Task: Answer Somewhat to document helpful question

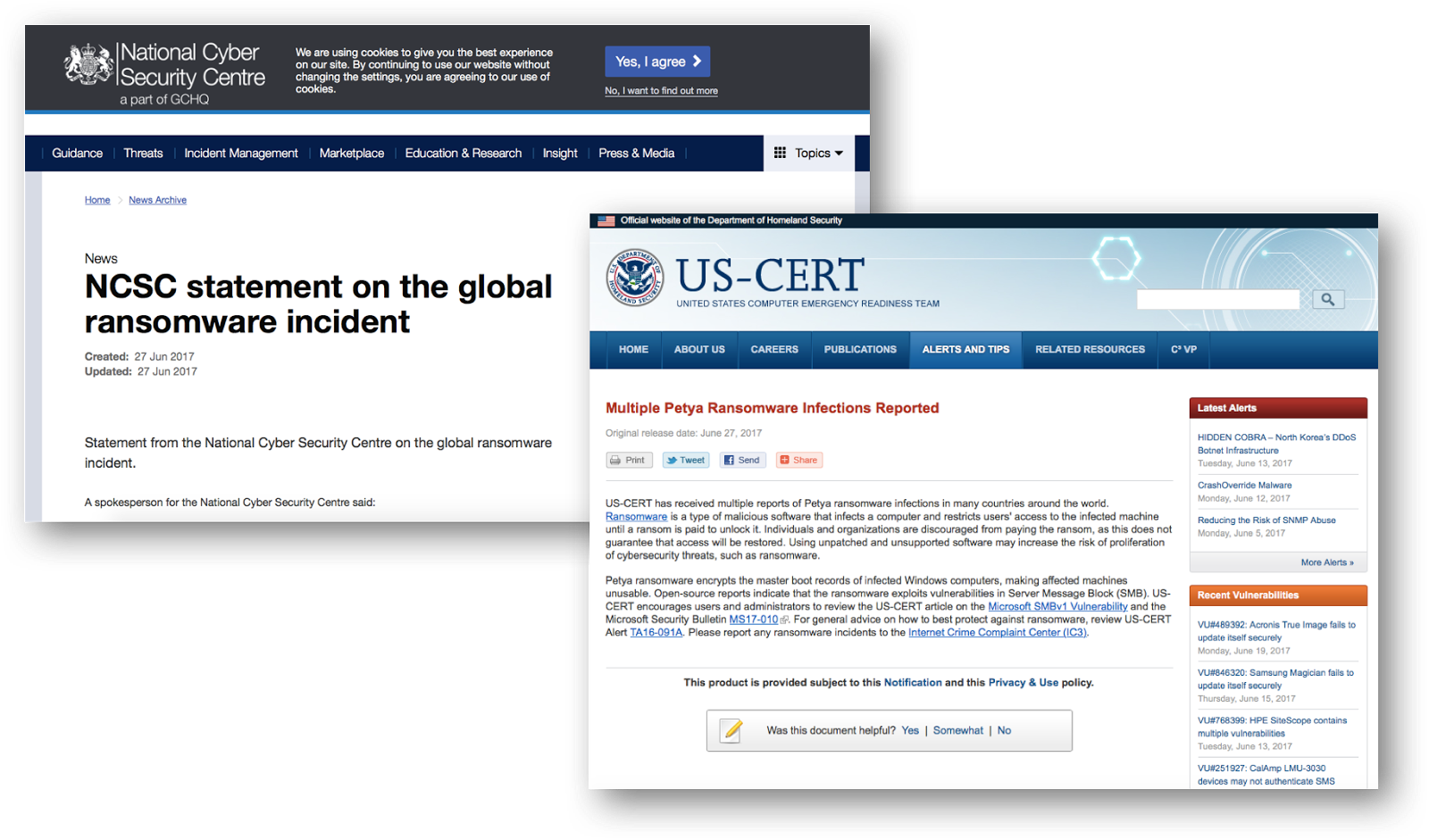Action: [x=957, y=731]
